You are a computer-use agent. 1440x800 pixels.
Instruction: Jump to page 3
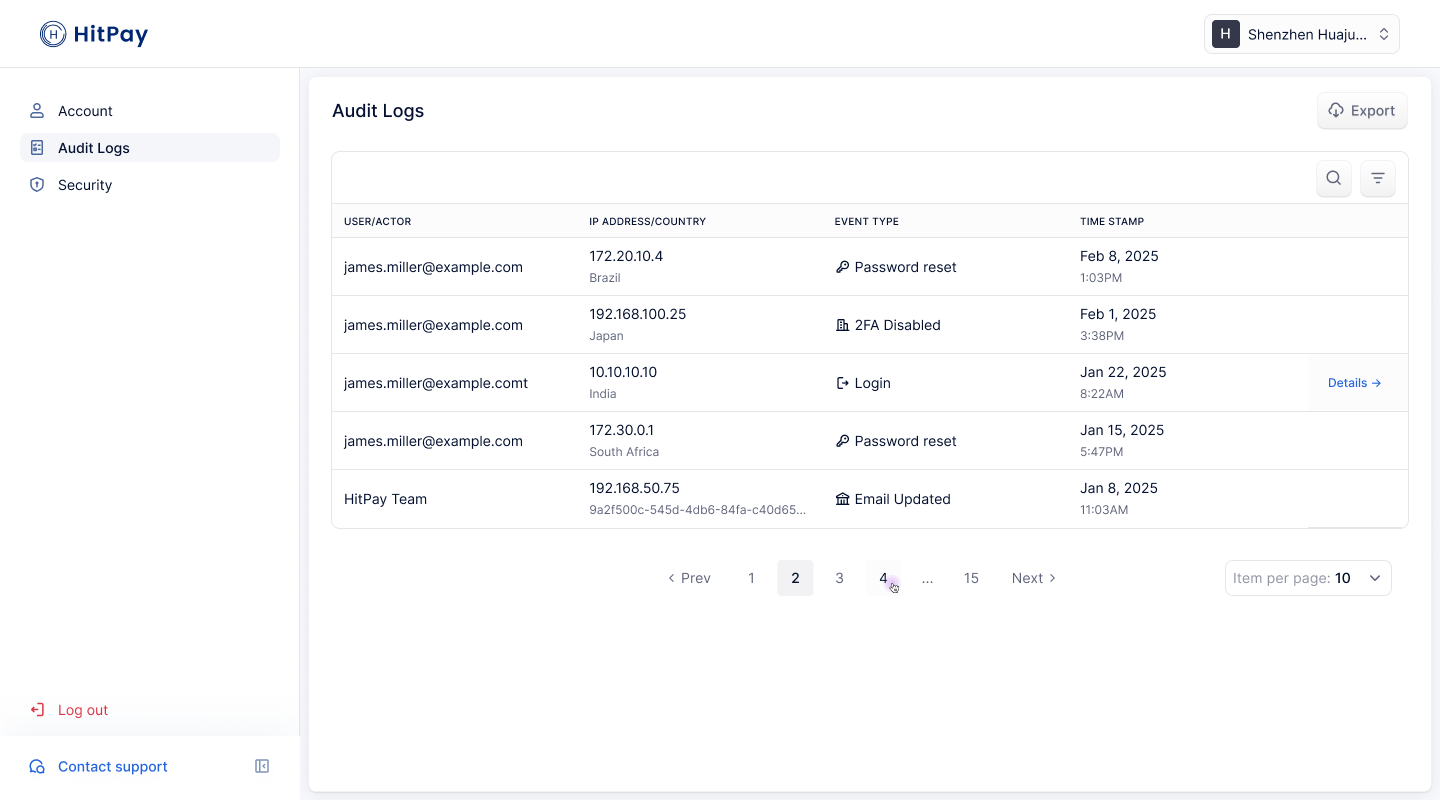click(x=839, y=578)
